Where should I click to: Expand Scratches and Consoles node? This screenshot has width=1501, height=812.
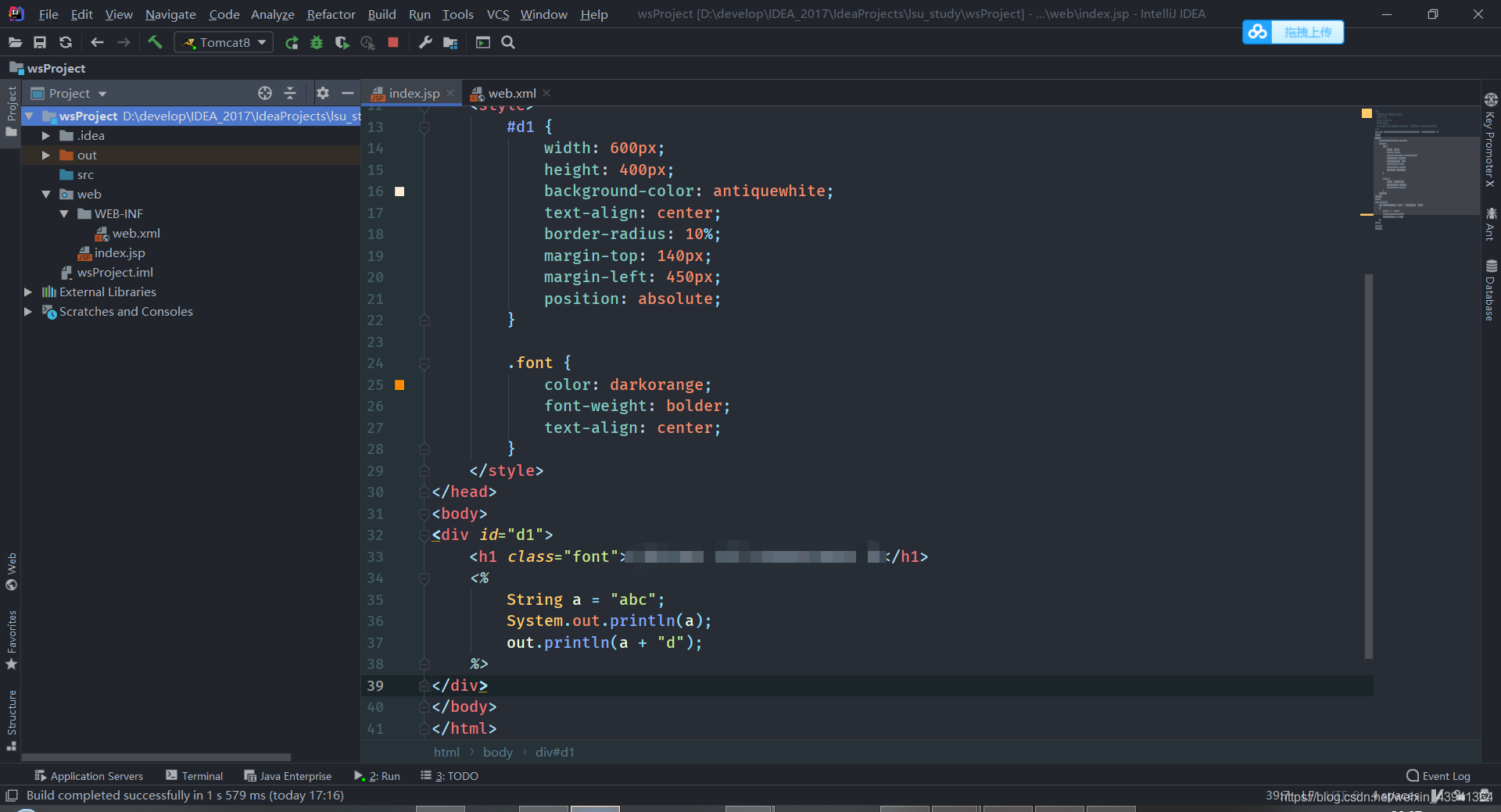(x=28, y=311)
